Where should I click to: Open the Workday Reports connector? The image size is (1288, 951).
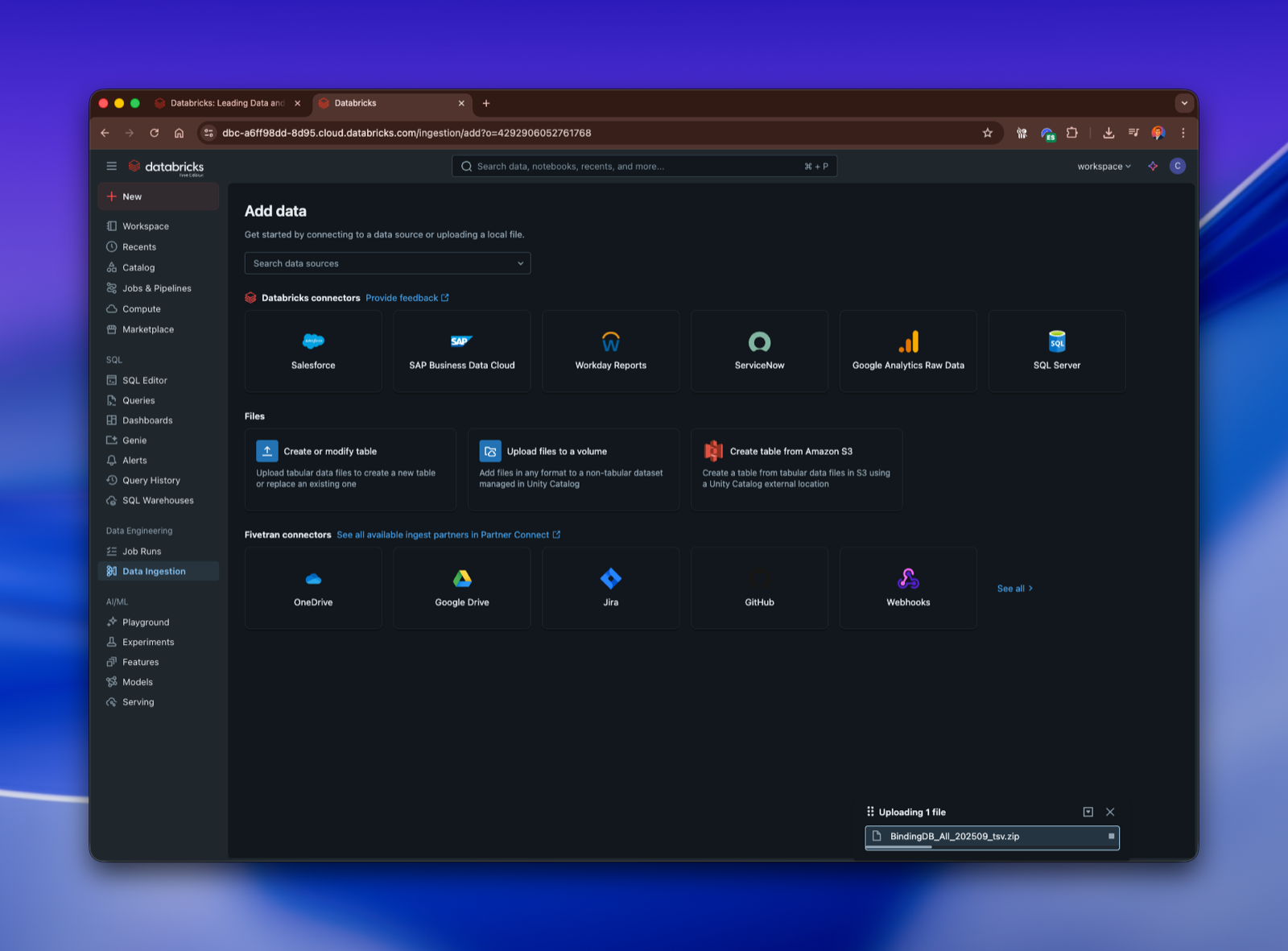pyautogui.click(x=610, y=350)
